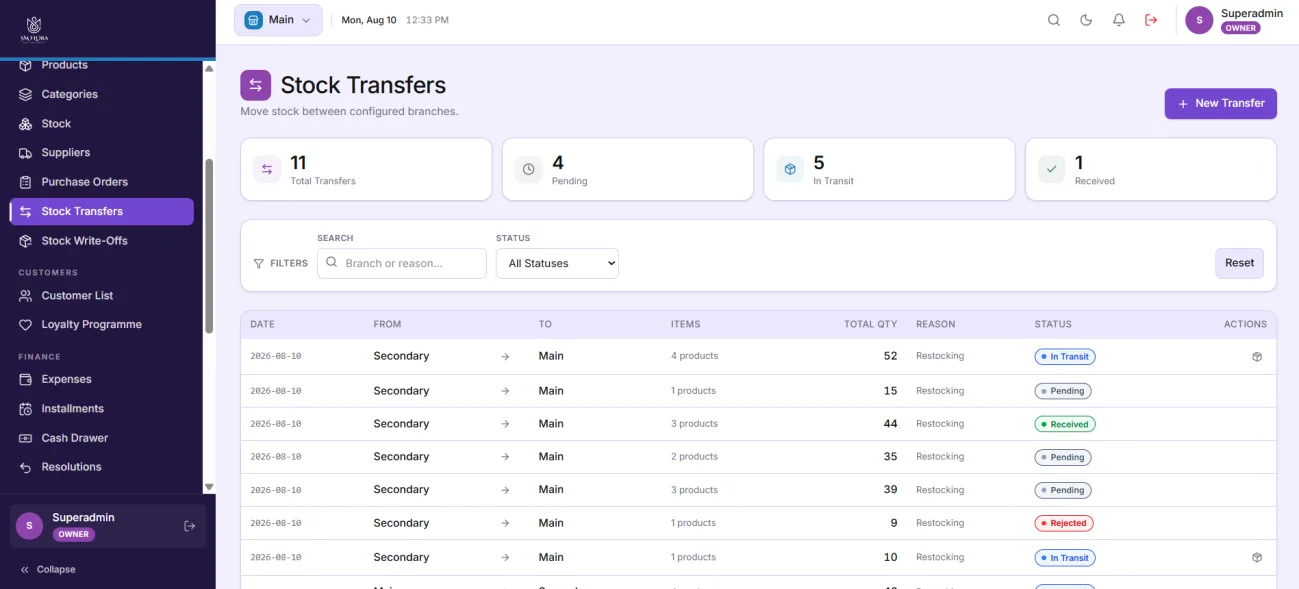The width and height of the screenshot is (1299, 589).
Task: Click the Stock Transfers title icon
Action: [256, 85]
